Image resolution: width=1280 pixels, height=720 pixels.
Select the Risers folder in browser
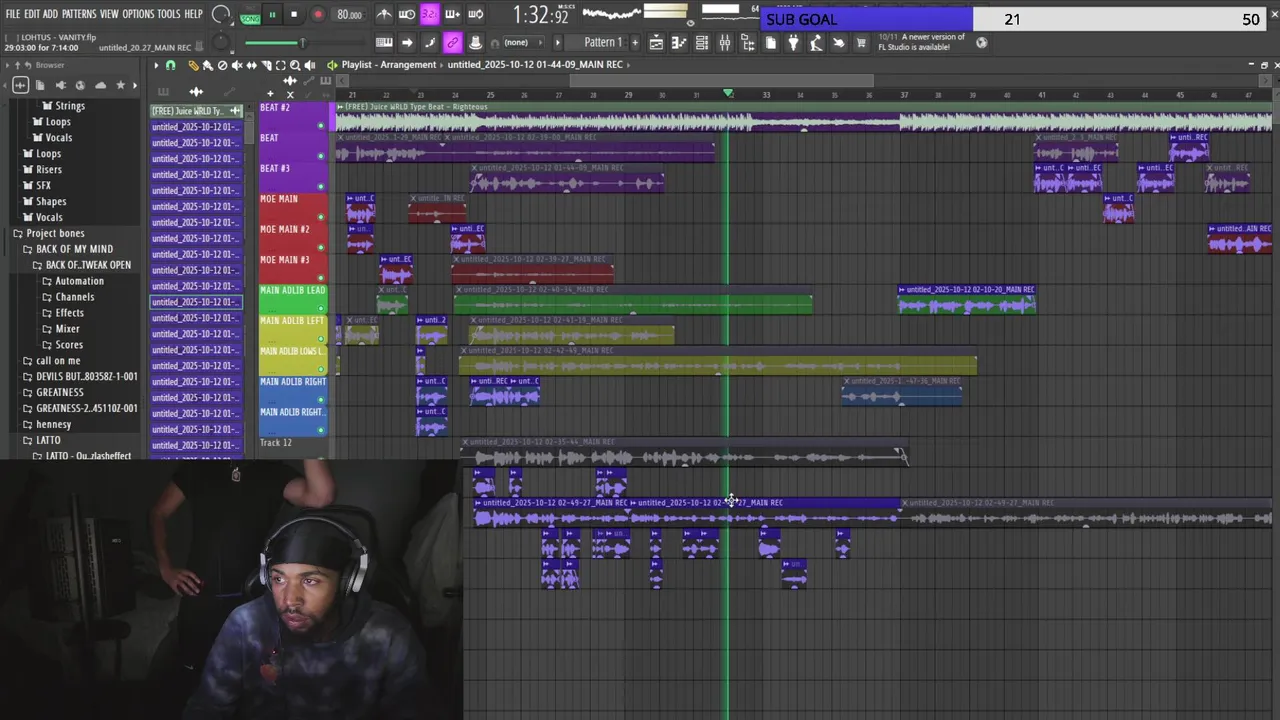pos(49,170)
